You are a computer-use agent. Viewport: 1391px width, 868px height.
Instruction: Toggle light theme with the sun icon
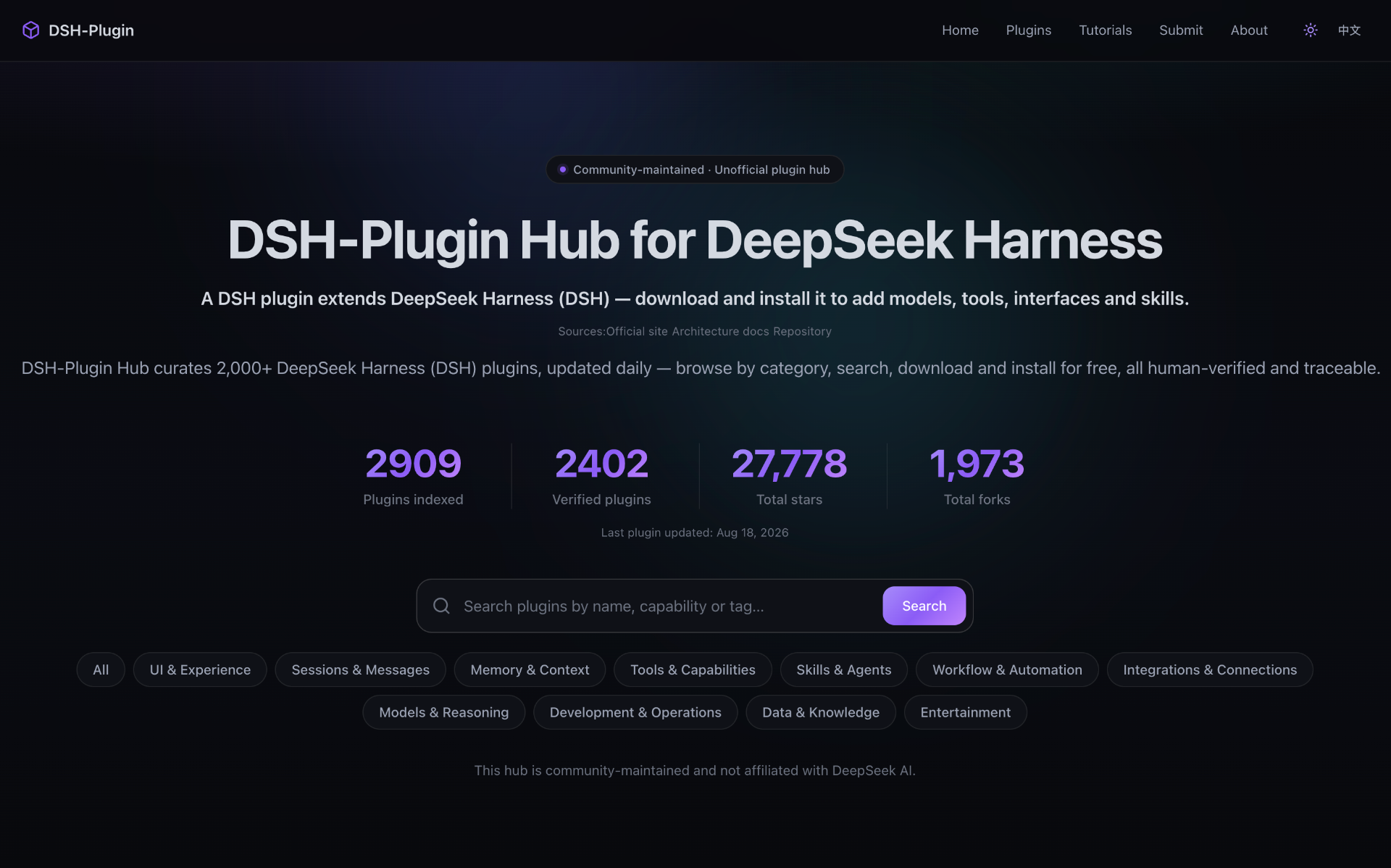coord(1310,30)
